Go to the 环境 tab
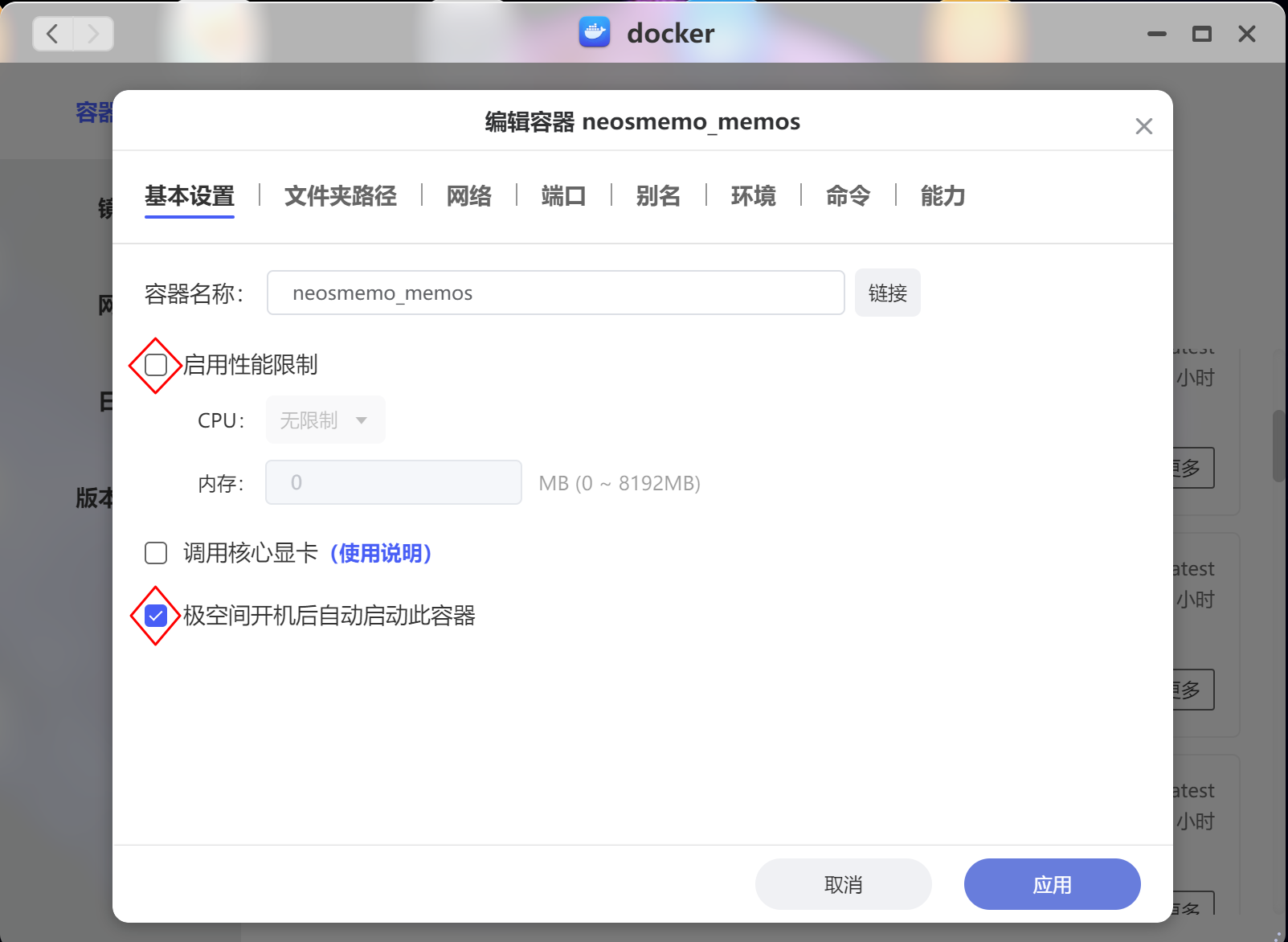The height and width of the screenshot is (942, 1288). [754, 195]
